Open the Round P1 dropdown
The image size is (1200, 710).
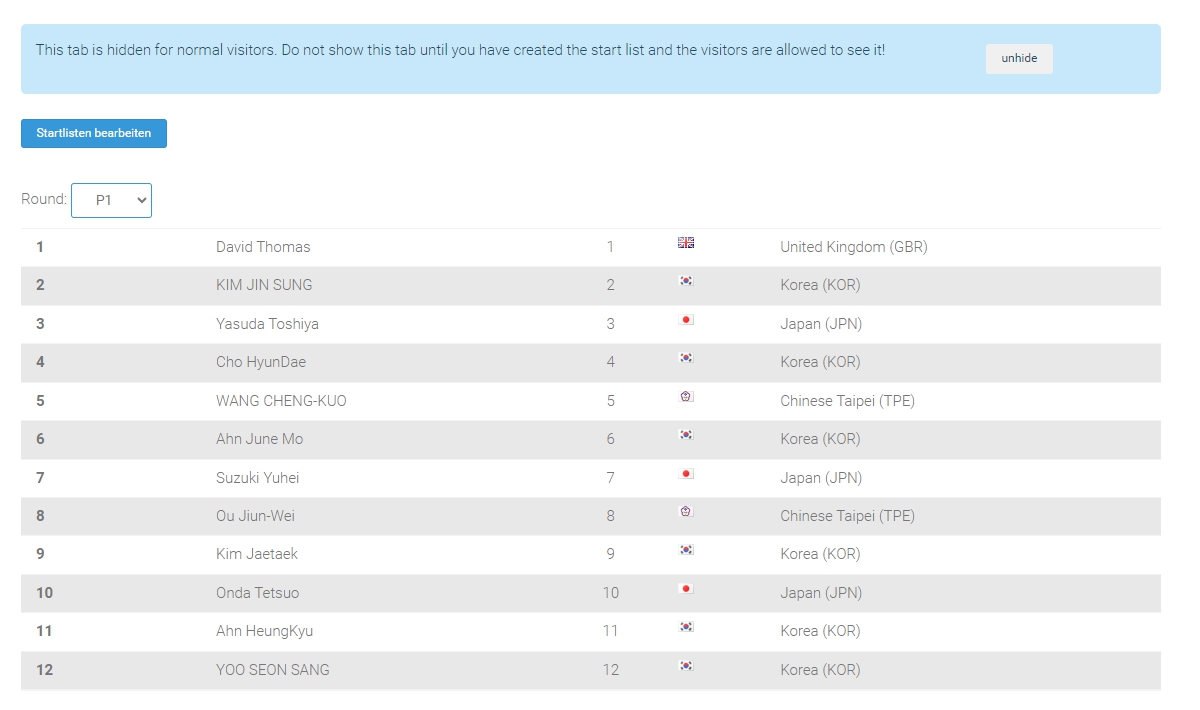(x=111, y=200)
